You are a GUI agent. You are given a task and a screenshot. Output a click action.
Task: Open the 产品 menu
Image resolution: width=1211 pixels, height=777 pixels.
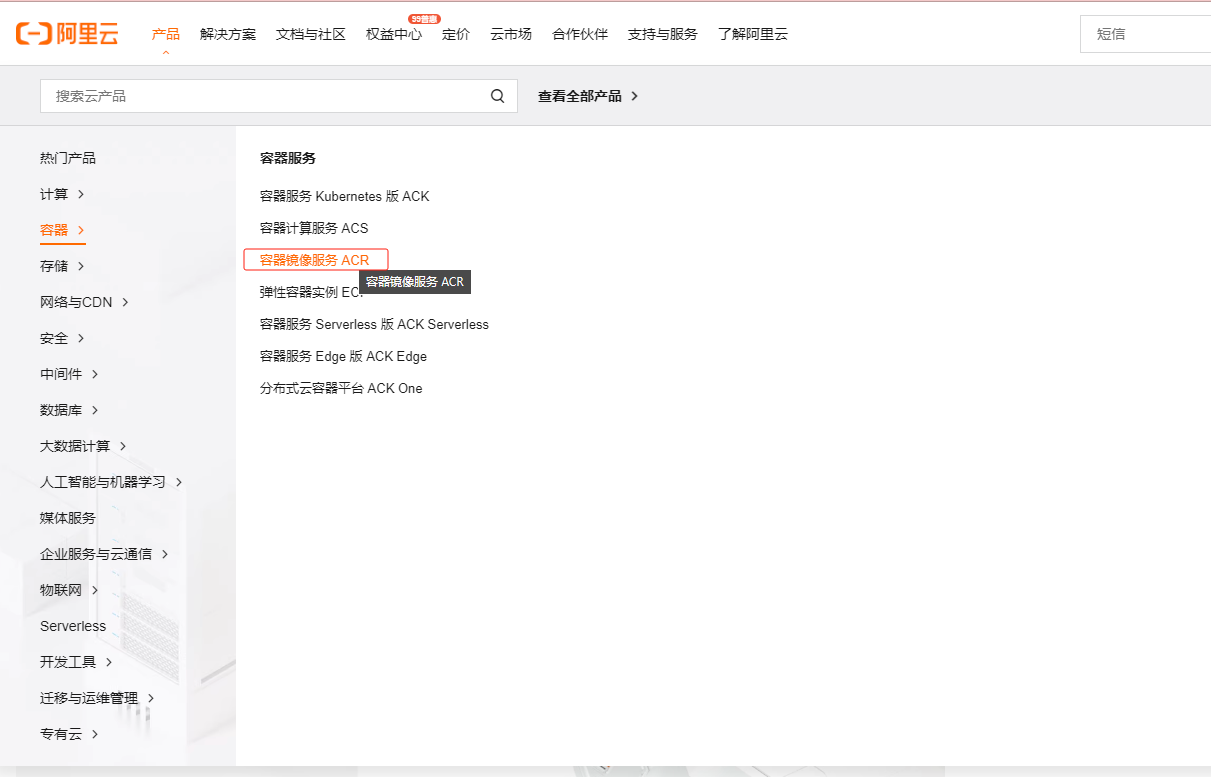tap(166, 34)
